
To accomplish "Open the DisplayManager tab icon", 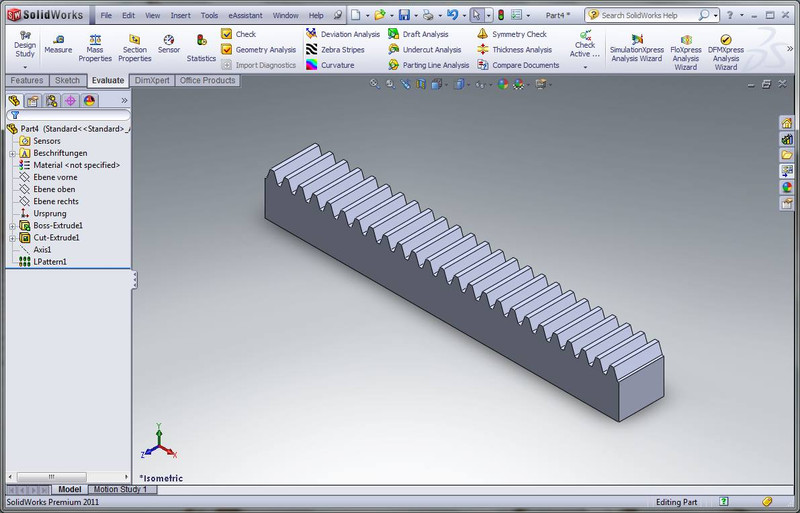I will tap(90, 101).
